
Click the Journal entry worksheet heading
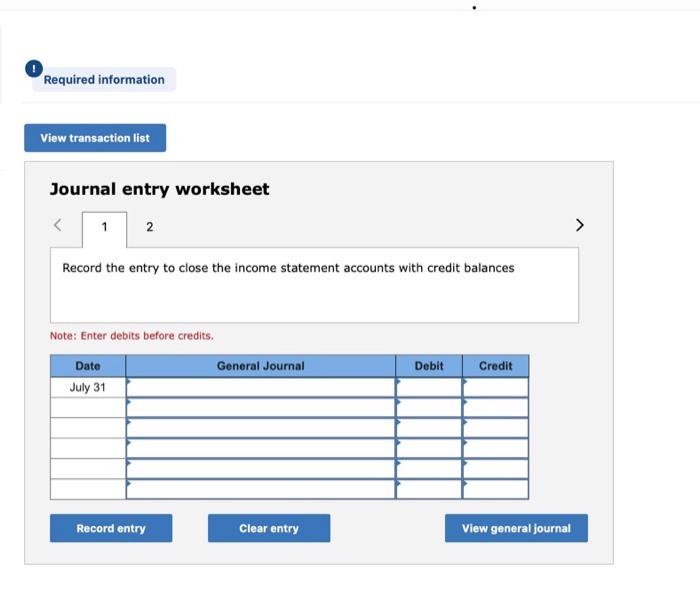[x=159, y=189]
